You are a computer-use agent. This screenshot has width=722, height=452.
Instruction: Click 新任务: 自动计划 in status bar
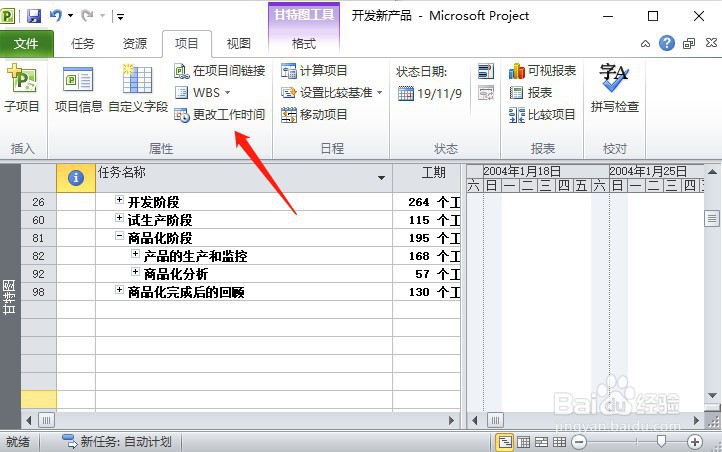pyautogui.click(x=116, y=442)
